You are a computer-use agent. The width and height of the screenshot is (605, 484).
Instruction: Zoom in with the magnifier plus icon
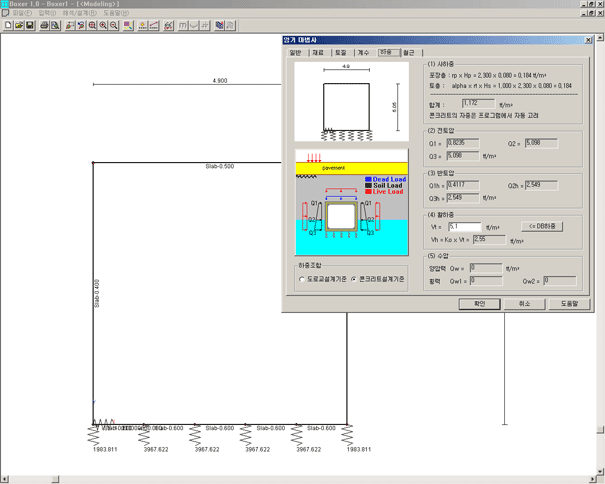coord(103,25)
